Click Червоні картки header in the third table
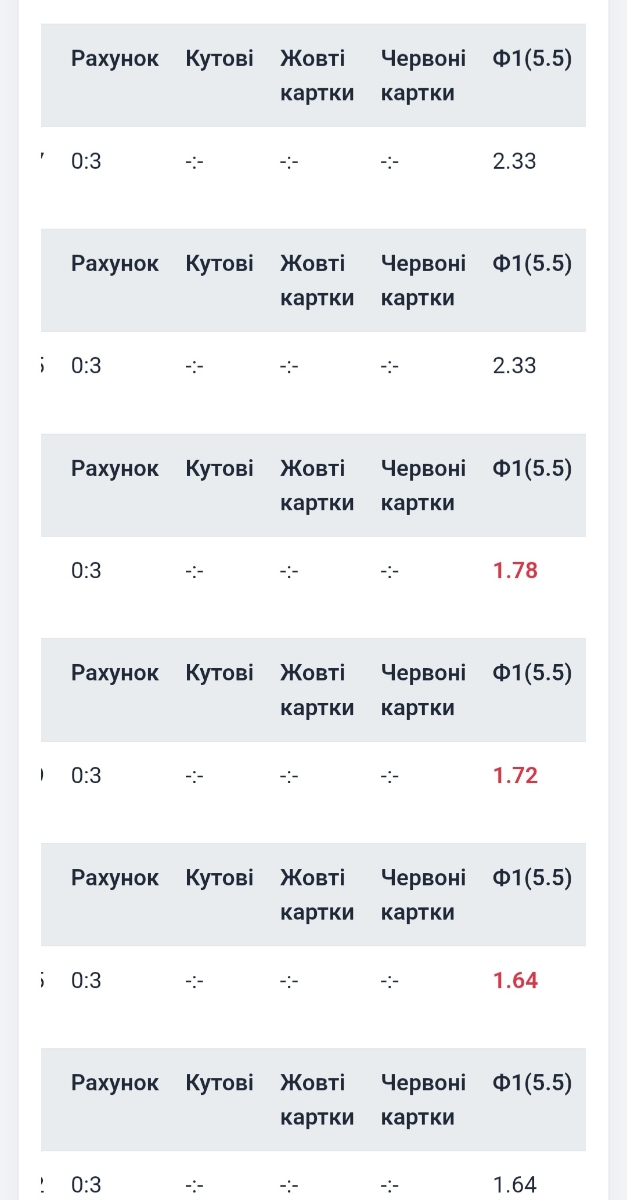Image resolution: width=627 pixels, height=1200 pixels. coord(423,486)
